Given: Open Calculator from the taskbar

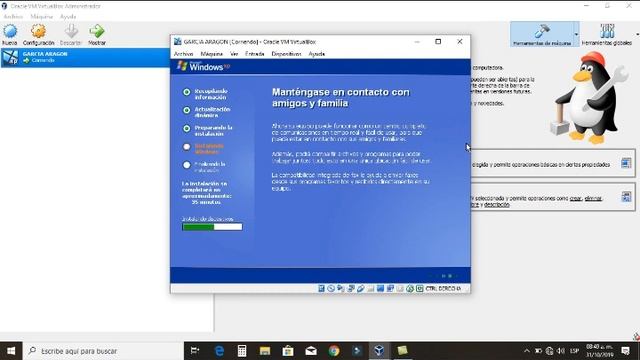Looking at the screenshot, I should pos(242,351).
